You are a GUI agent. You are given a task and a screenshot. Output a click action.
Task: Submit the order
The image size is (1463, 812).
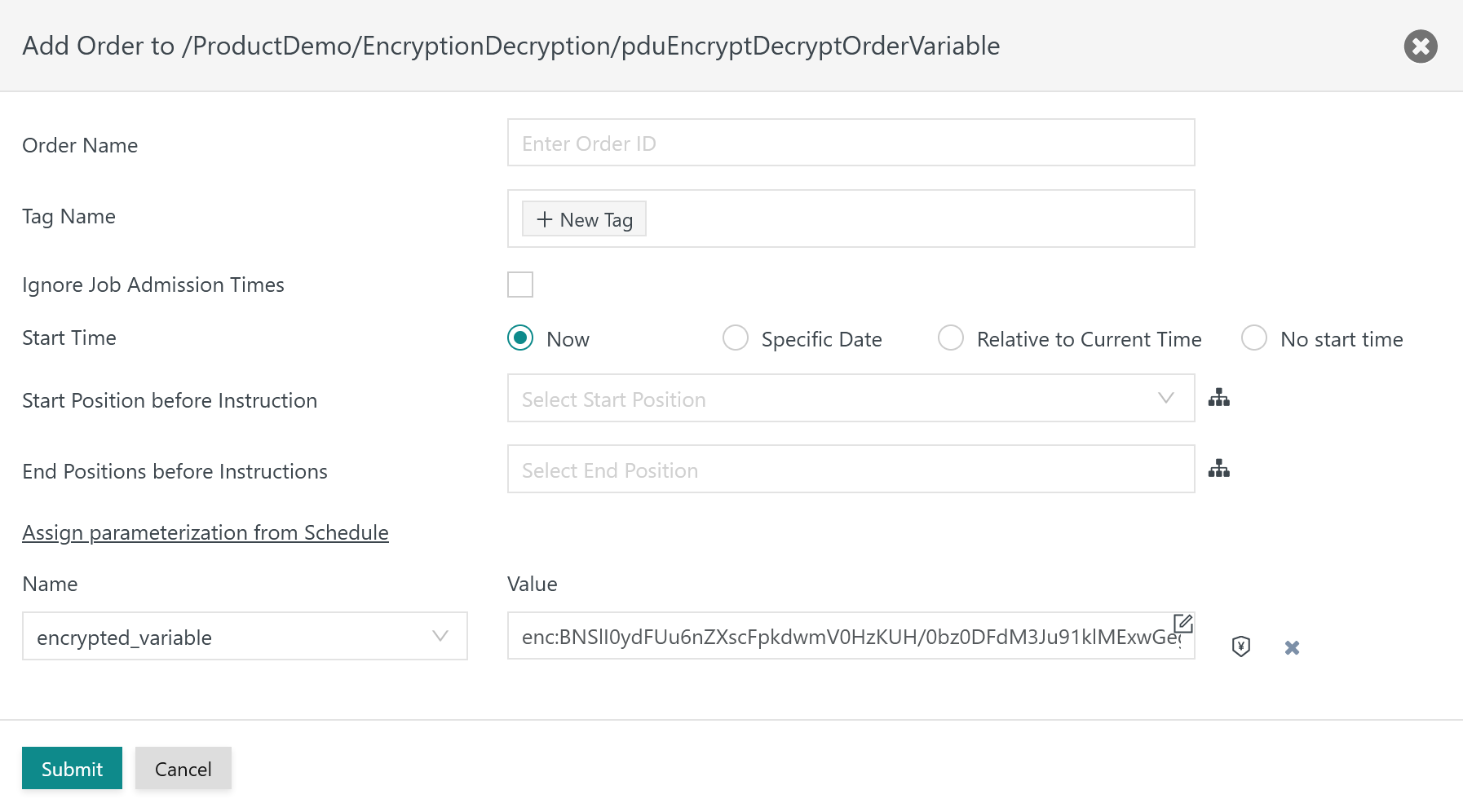(72, 768)
